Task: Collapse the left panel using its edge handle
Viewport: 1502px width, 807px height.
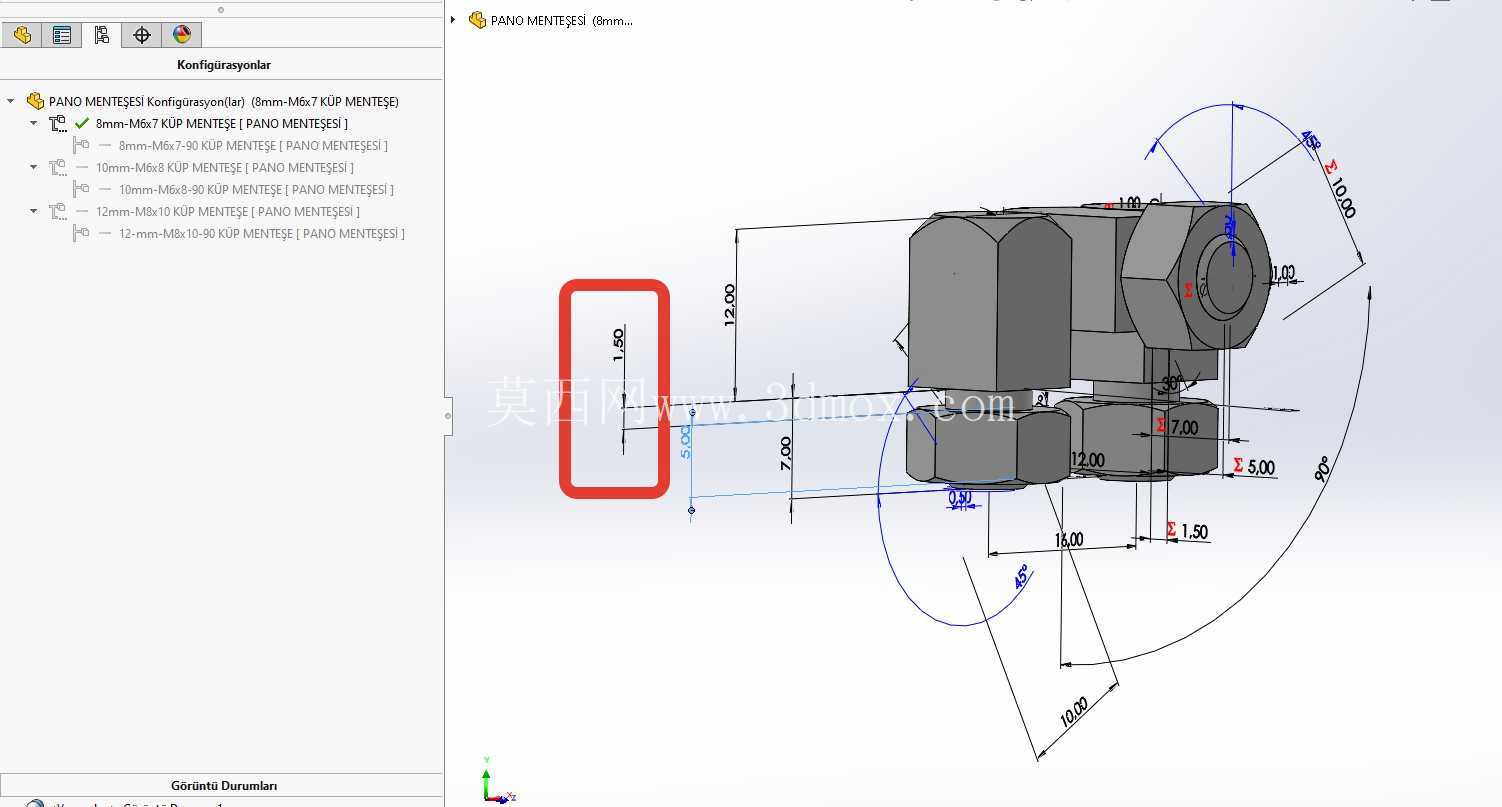Action: (448, 415)
